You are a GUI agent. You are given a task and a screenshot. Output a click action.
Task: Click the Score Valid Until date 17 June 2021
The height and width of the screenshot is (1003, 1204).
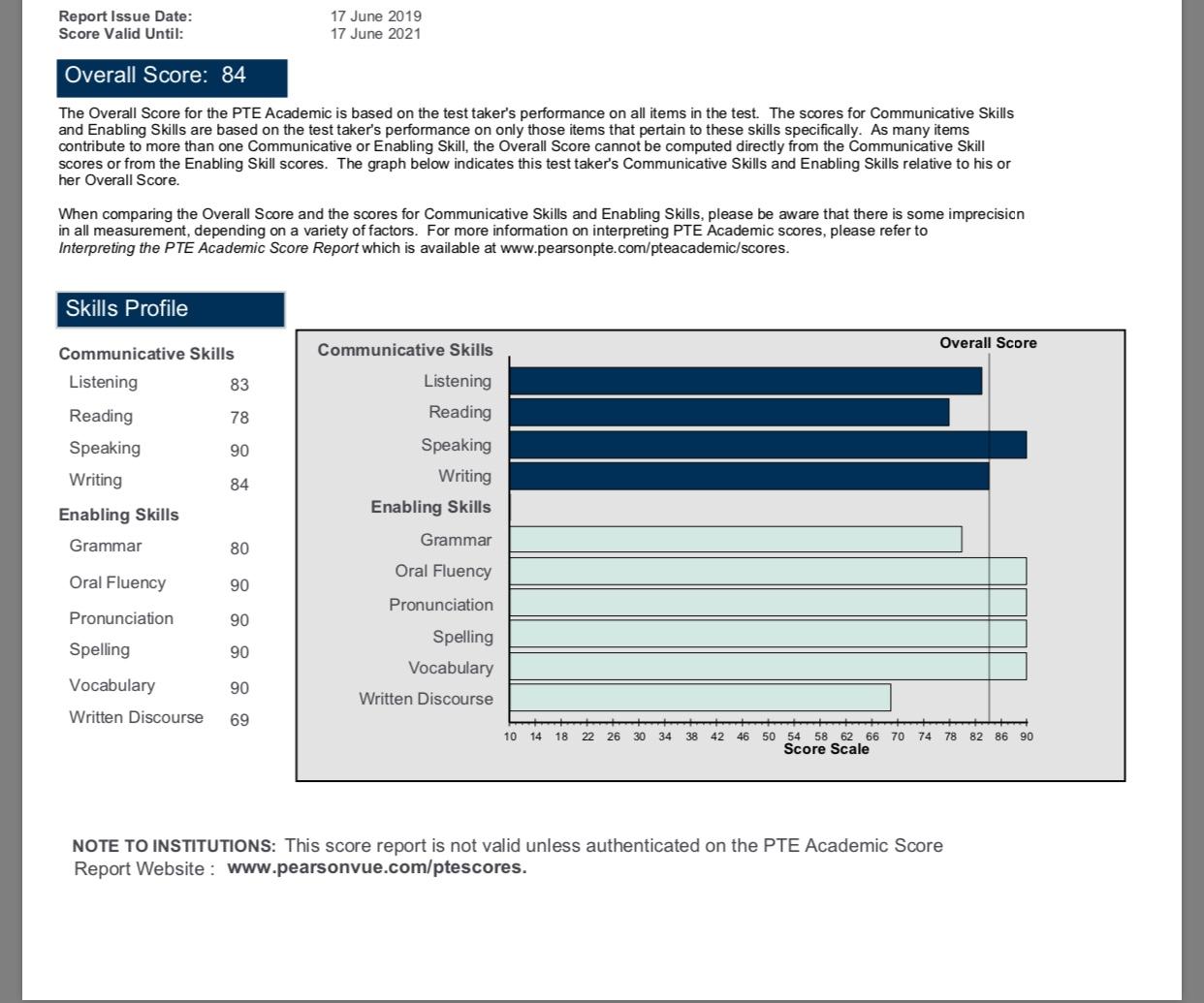tap(375, 34)
